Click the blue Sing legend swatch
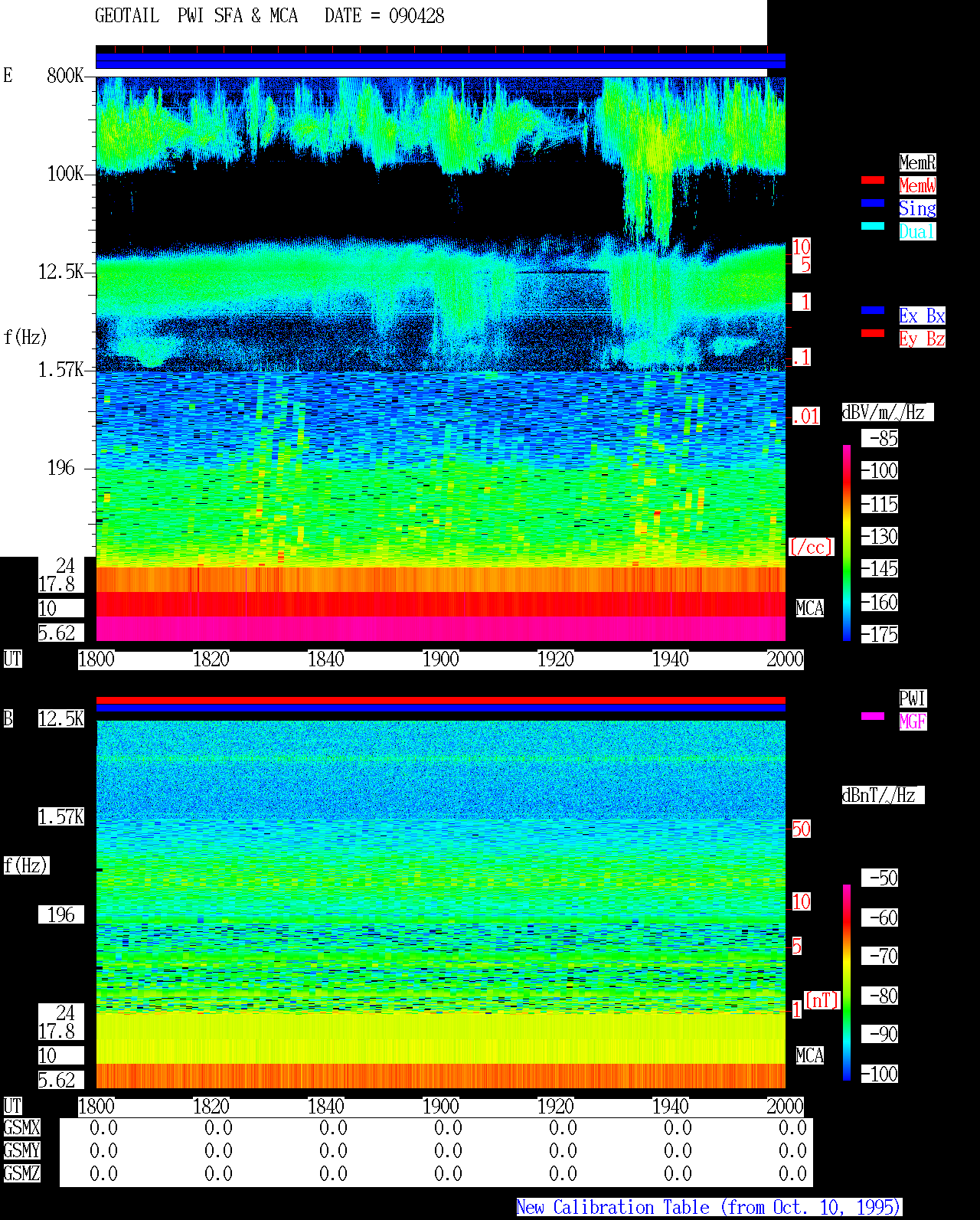 coord(873,203)
